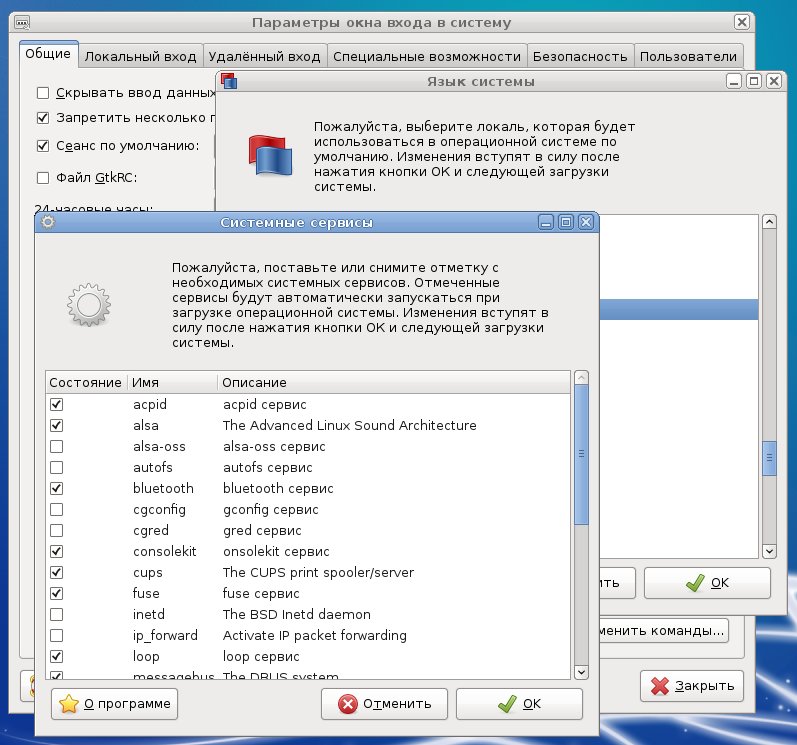Image resolution: width=797 pixels, height=745 pixels.
Task: Uncheck the fuse service checkbox
Action: tap(56, 593)
